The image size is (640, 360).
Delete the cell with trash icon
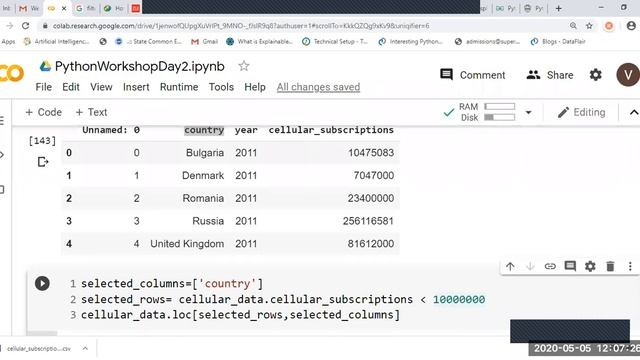pos(610,267)
